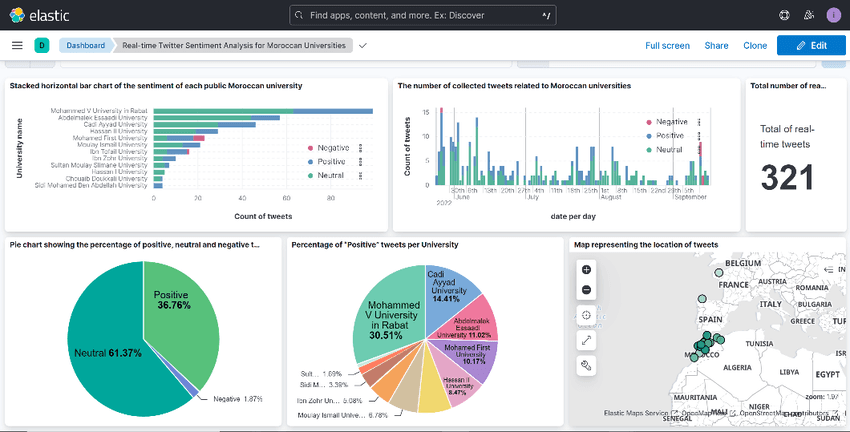Screen dimensions: 850x432
Task: Click the 321 total tweets metric
Action: (787, 177)
